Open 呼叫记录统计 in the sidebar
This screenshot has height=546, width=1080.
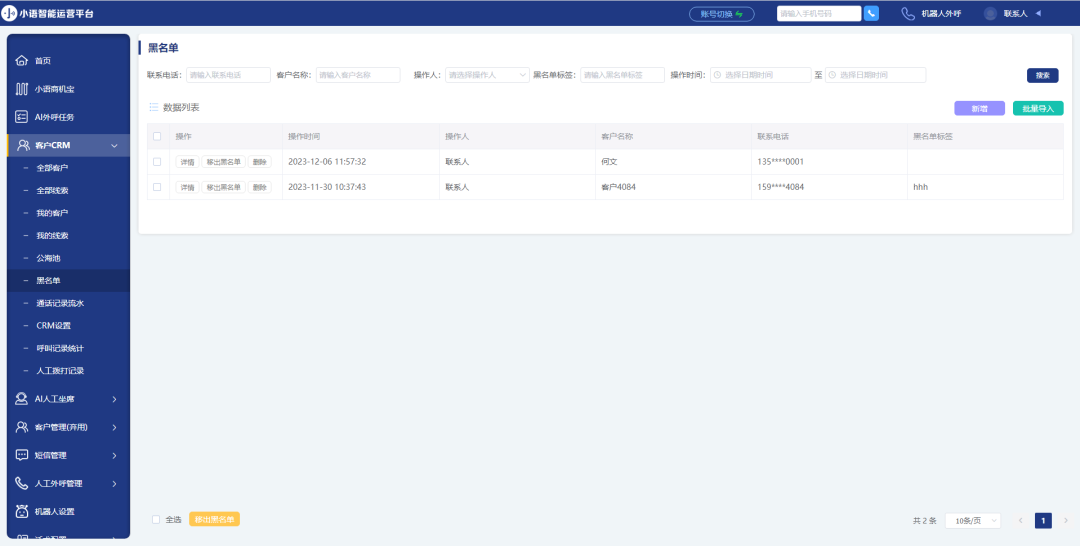click(60, 348)
